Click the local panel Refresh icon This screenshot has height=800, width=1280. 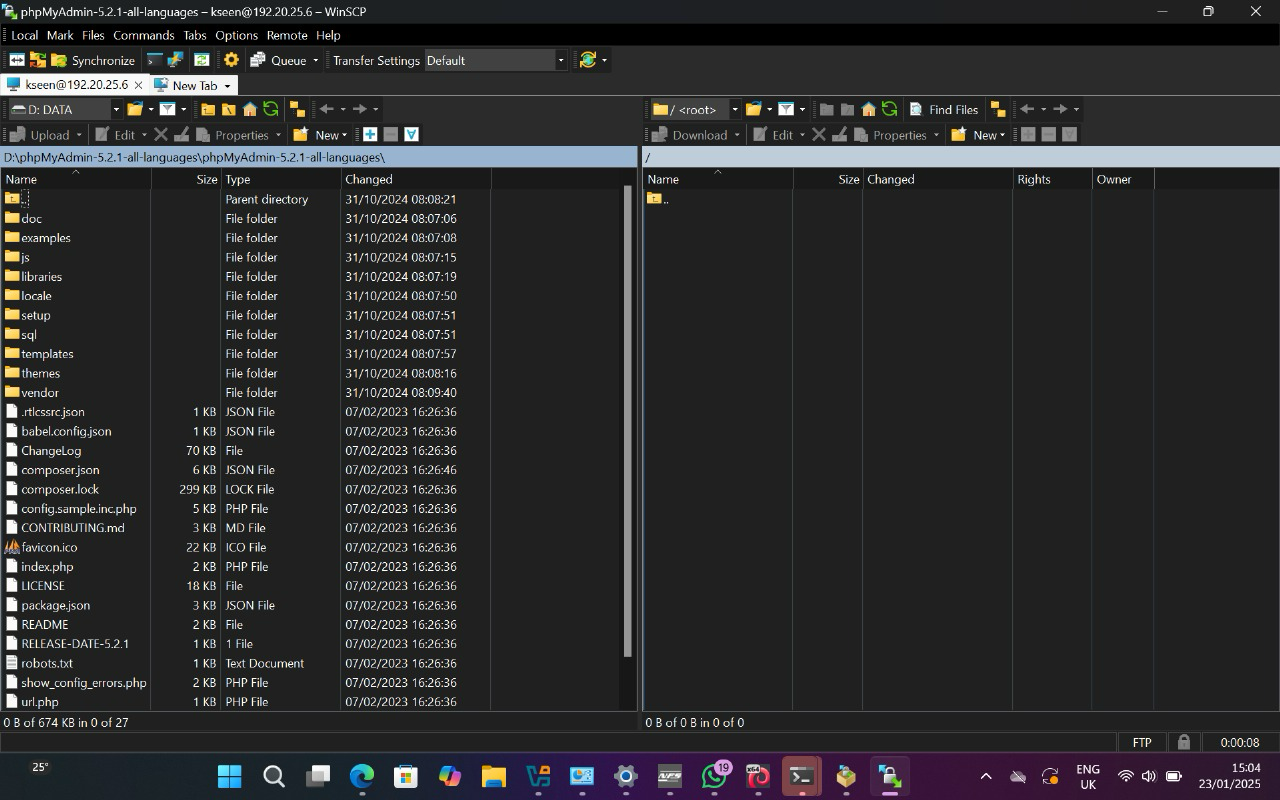pyautogui.click(x=270, y=109)
